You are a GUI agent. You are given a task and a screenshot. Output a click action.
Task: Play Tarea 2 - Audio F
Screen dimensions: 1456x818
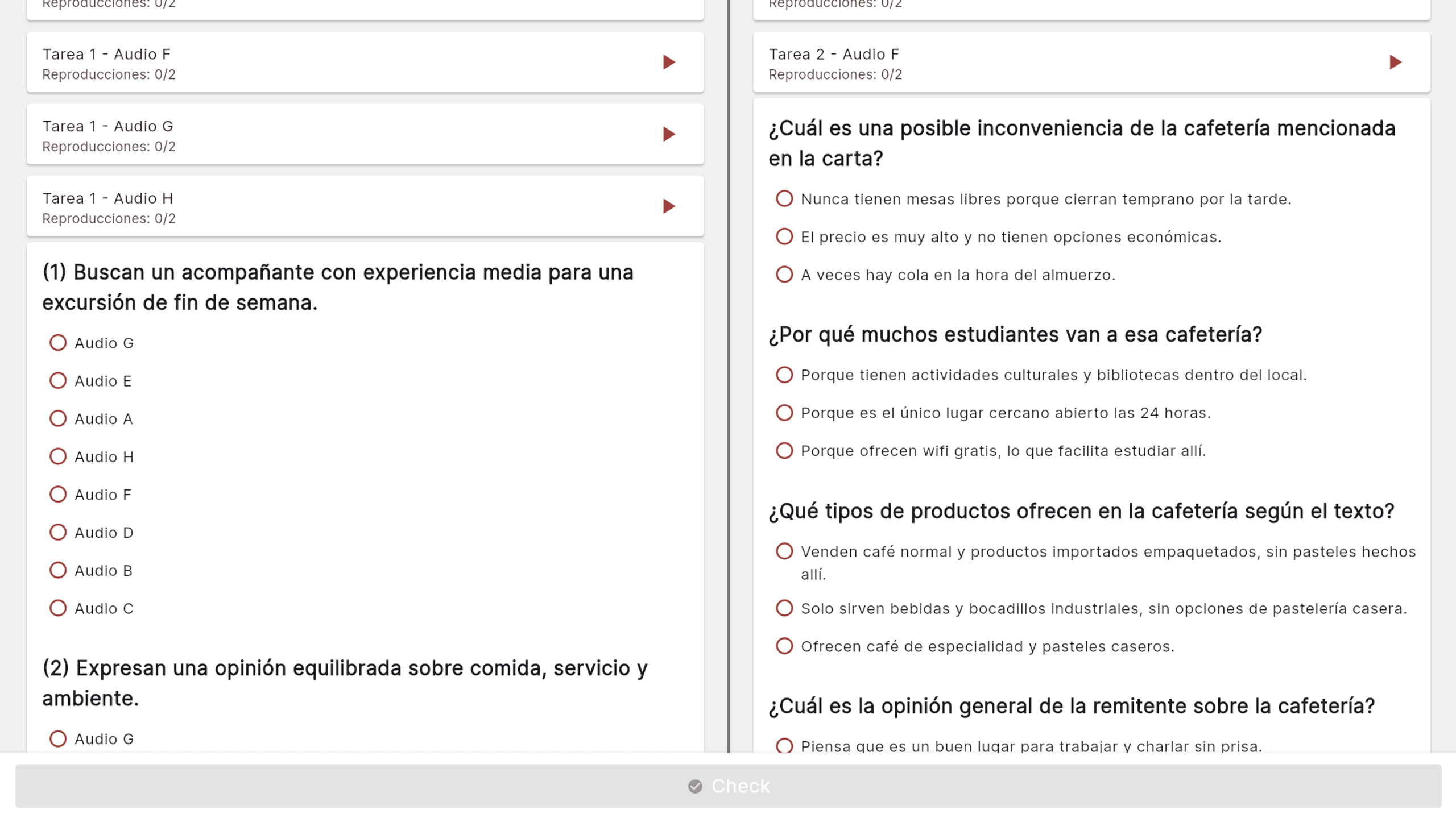point(1395,62)
